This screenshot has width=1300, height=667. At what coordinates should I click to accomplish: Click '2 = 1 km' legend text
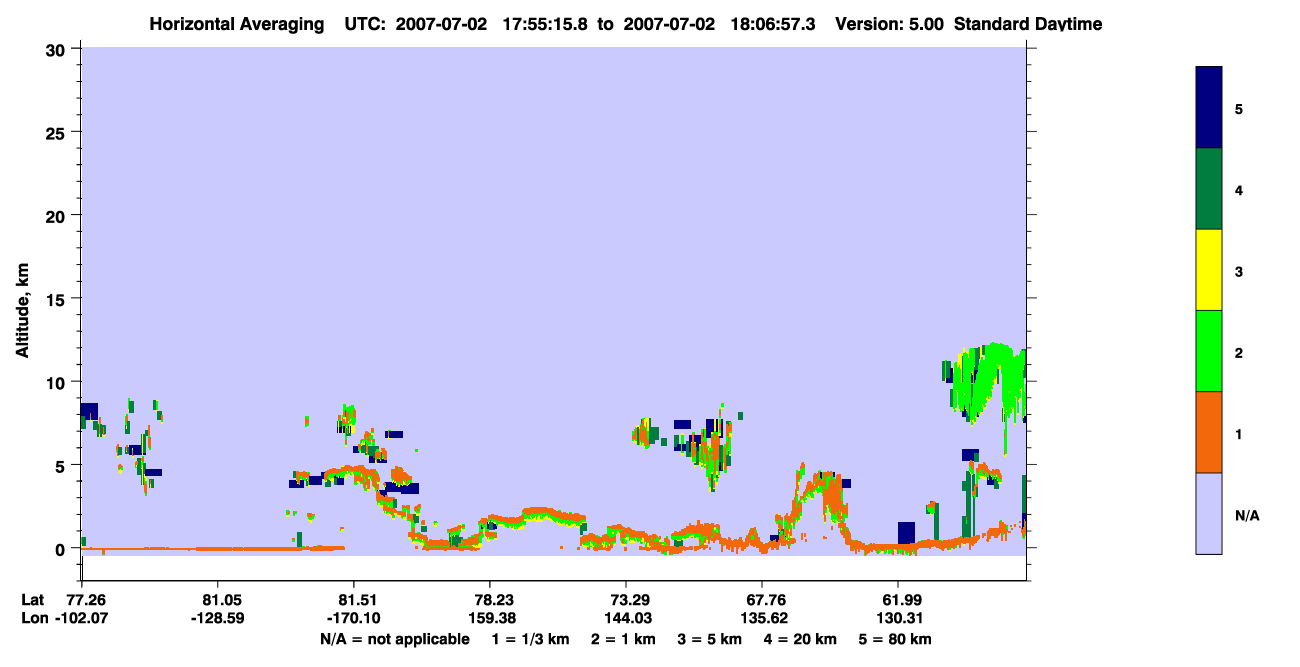click(625, 639)
